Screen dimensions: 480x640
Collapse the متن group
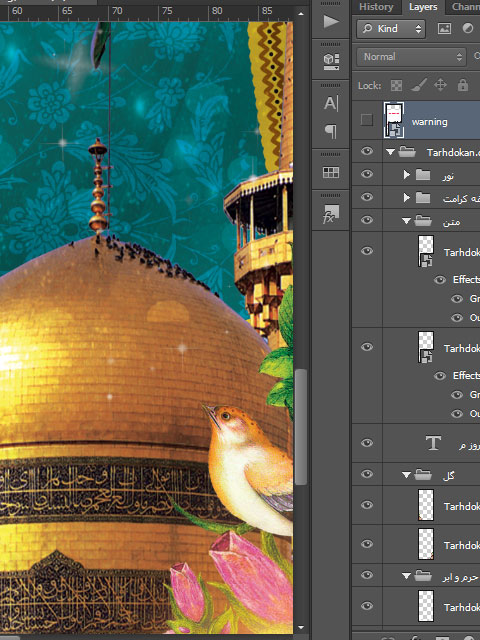tap(406, 221)
